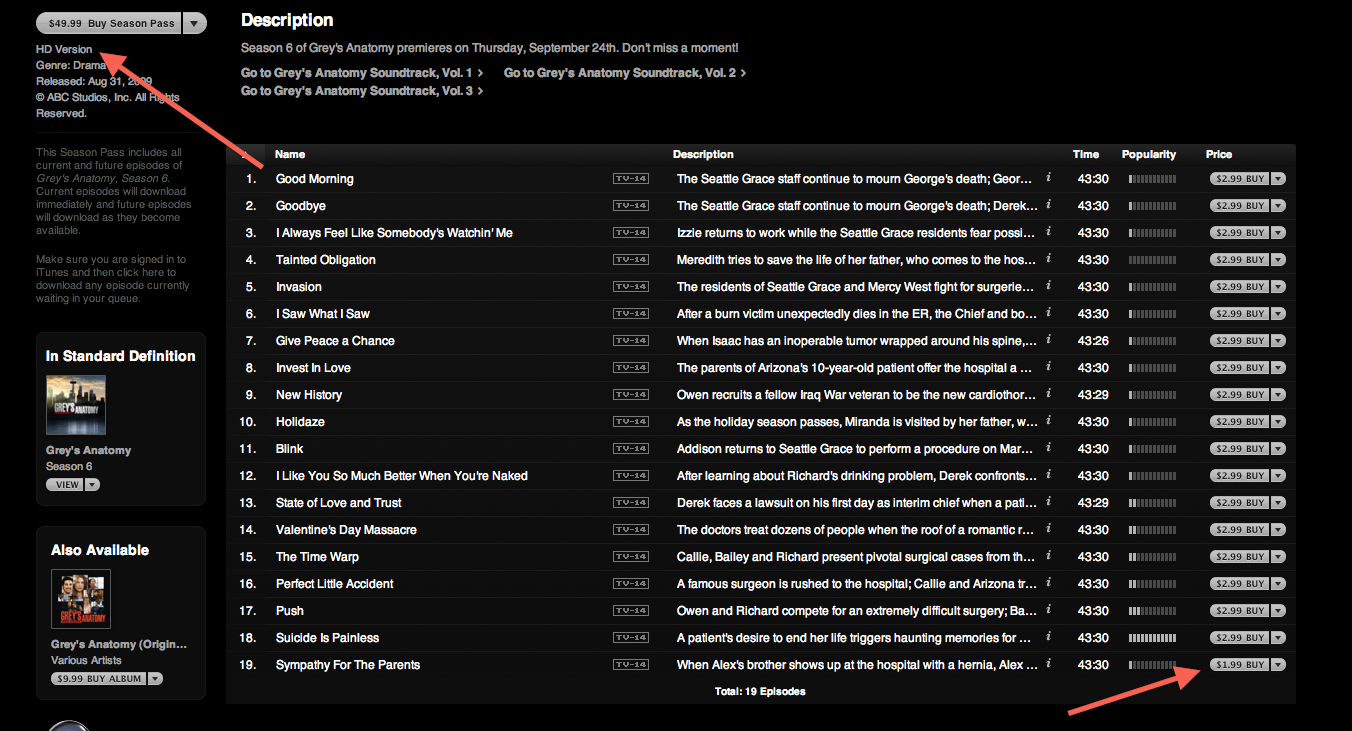Sort episodes by the Name column
The width and height of the screenshot is (1352, 731).
290,154
